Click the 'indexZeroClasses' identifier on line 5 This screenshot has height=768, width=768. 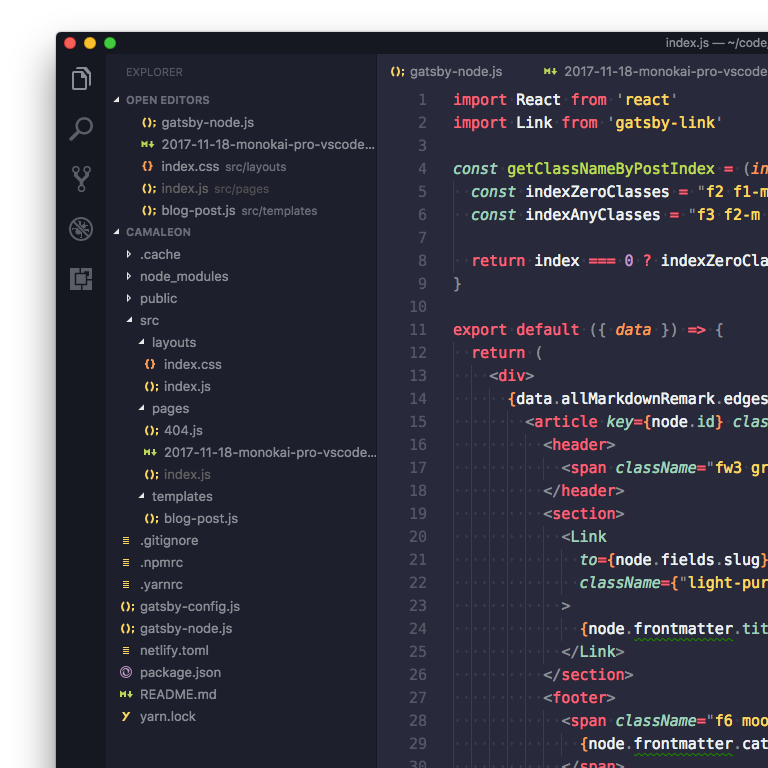[597, 192]
